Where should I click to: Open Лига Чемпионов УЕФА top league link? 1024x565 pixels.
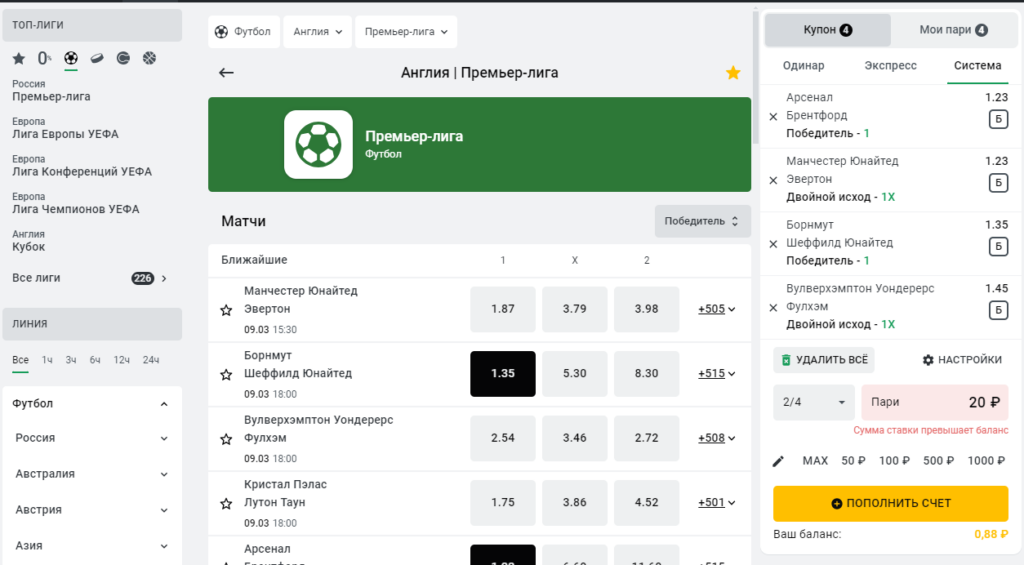[x=76, y=204]
